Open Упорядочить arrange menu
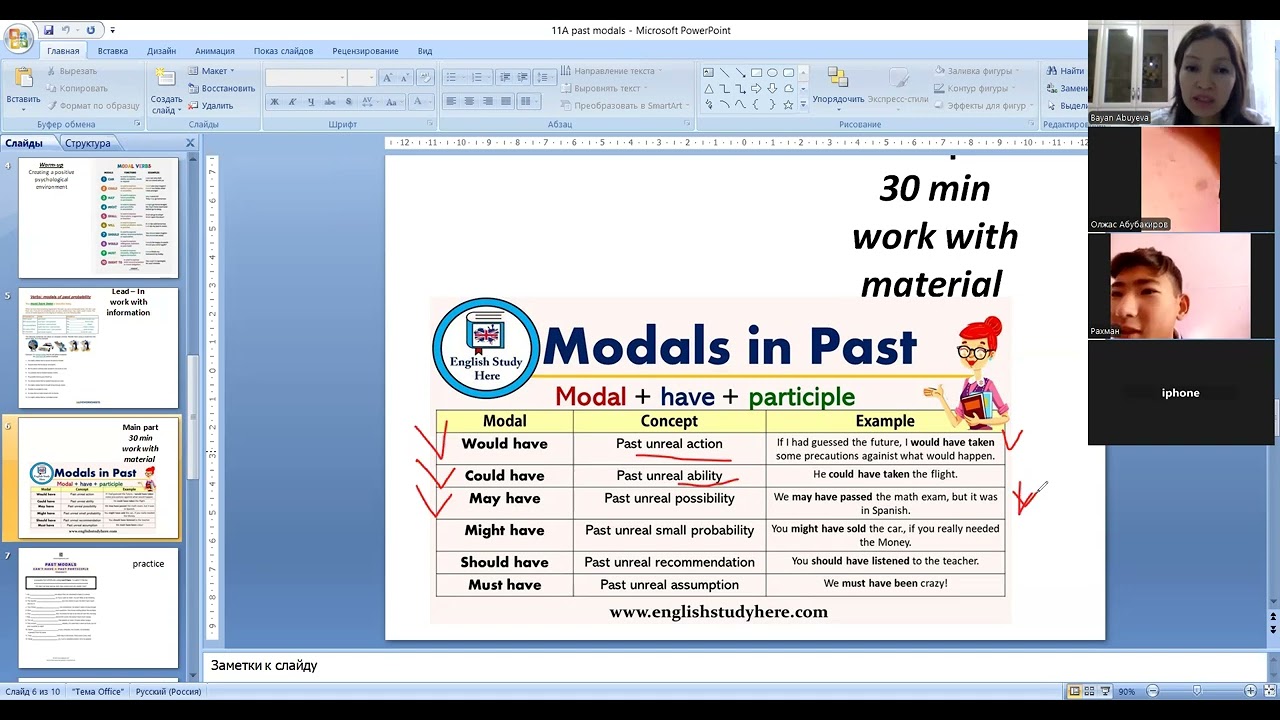This screenshot has width=1280, height=720. pyautogui.click(x=838, y=88)
